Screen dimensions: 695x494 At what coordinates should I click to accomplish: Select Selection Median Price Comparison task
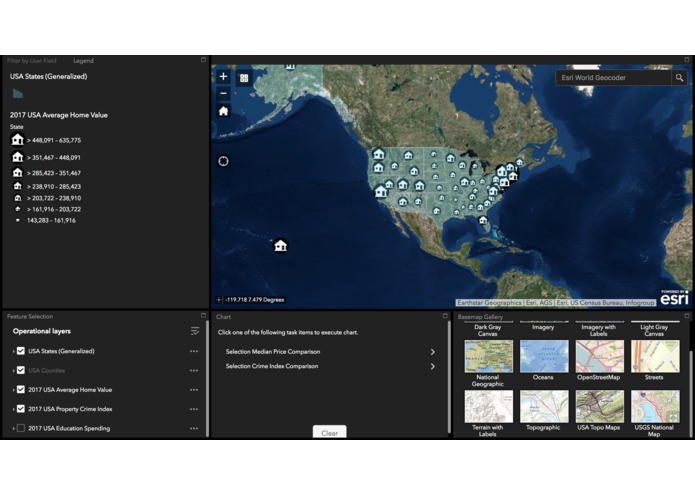(273, 352)
